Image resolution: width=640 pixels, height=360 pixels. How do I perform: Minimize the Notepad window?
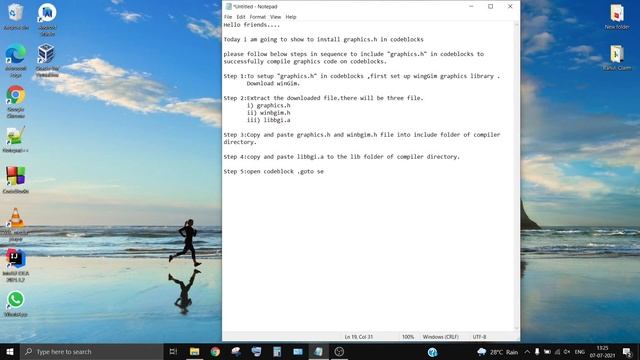pyautogui.click(x=471, y=7)
